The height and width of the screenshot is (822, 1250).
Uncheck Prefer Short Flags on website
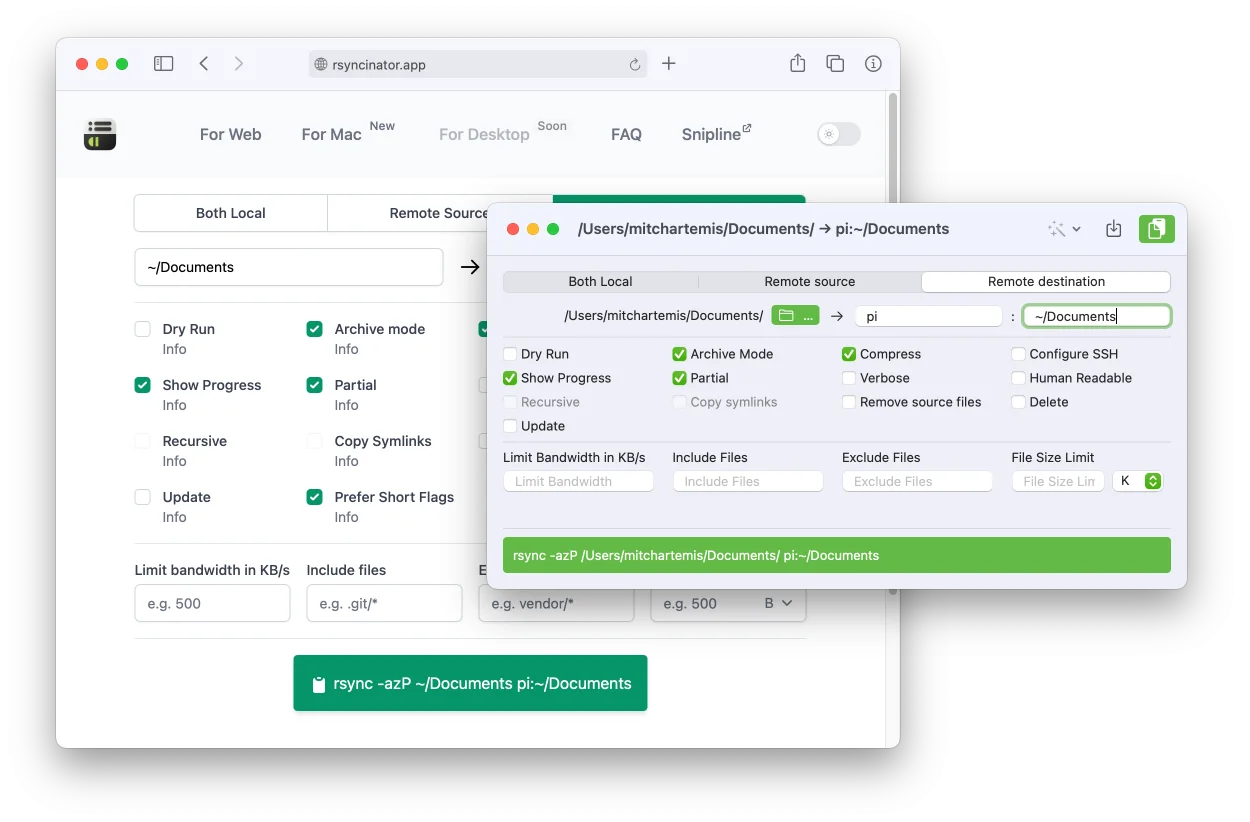[315, 497]
